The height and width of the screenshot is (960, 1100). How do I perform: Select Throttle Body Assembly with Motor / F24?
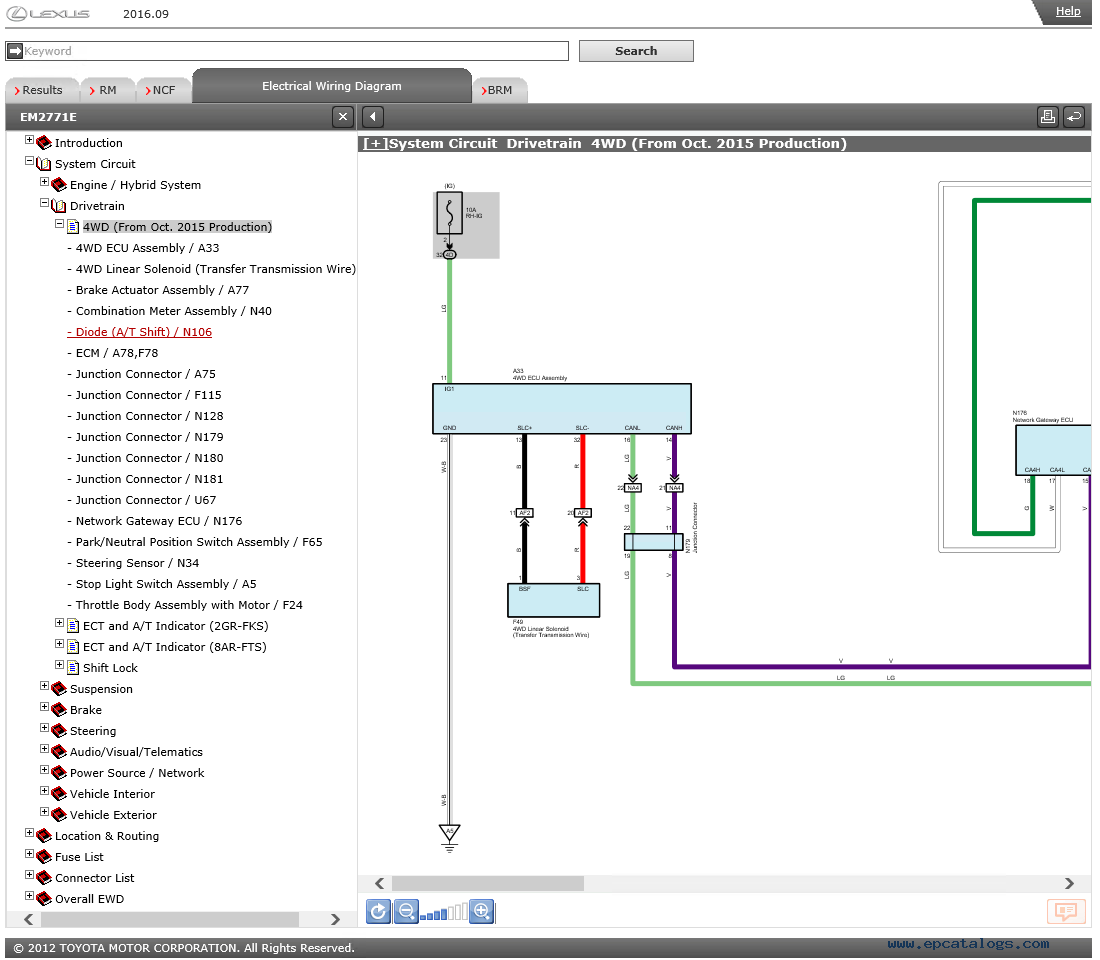tap(189, 605)
